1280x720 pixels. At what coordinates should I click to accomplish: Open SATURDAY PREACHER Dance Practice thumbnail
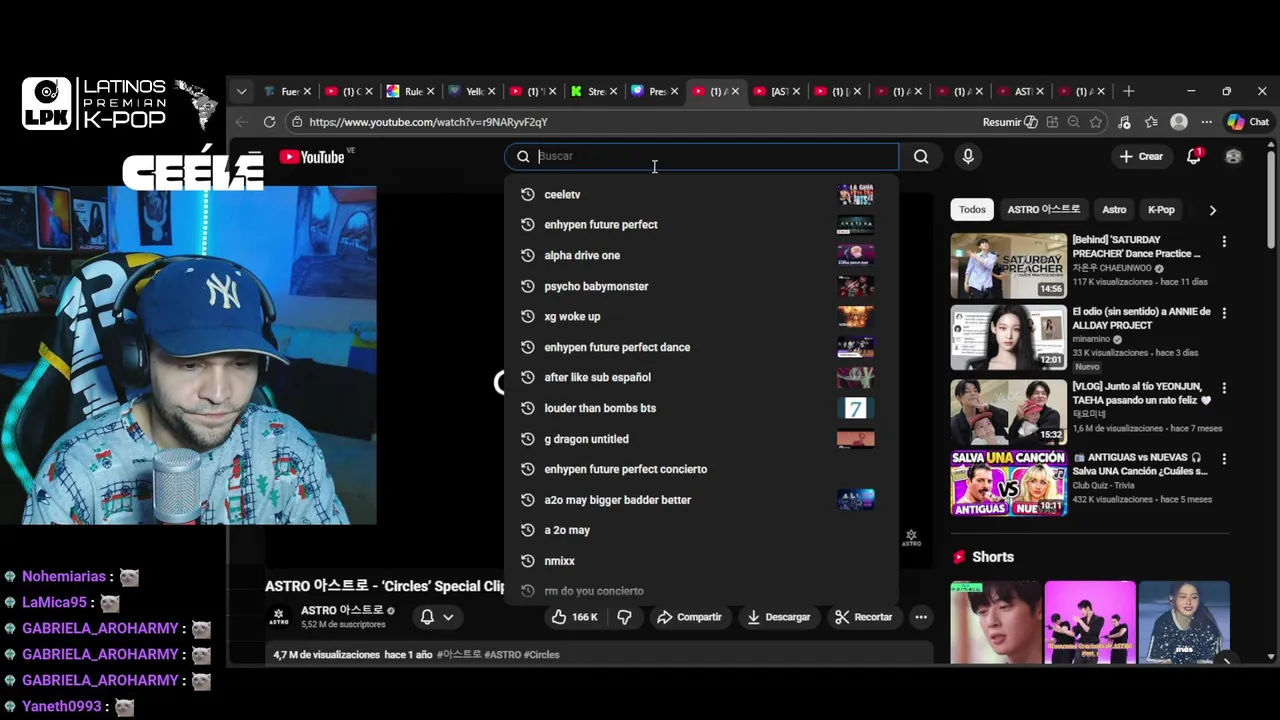point(1008,265)
